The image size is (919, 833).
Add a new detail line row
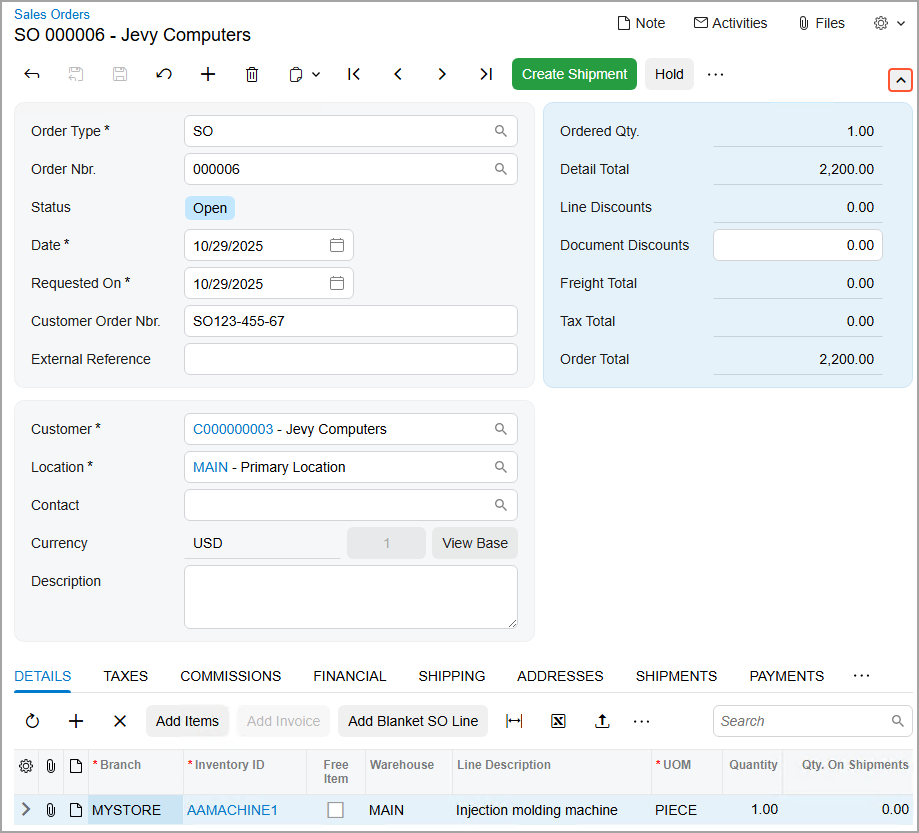pos(76,722)
